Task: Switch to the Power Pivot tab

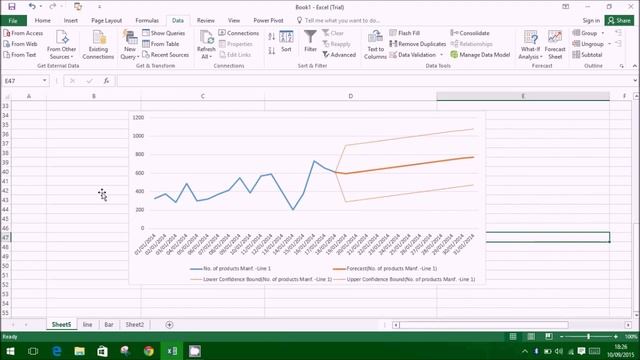Action: (268, 20)
